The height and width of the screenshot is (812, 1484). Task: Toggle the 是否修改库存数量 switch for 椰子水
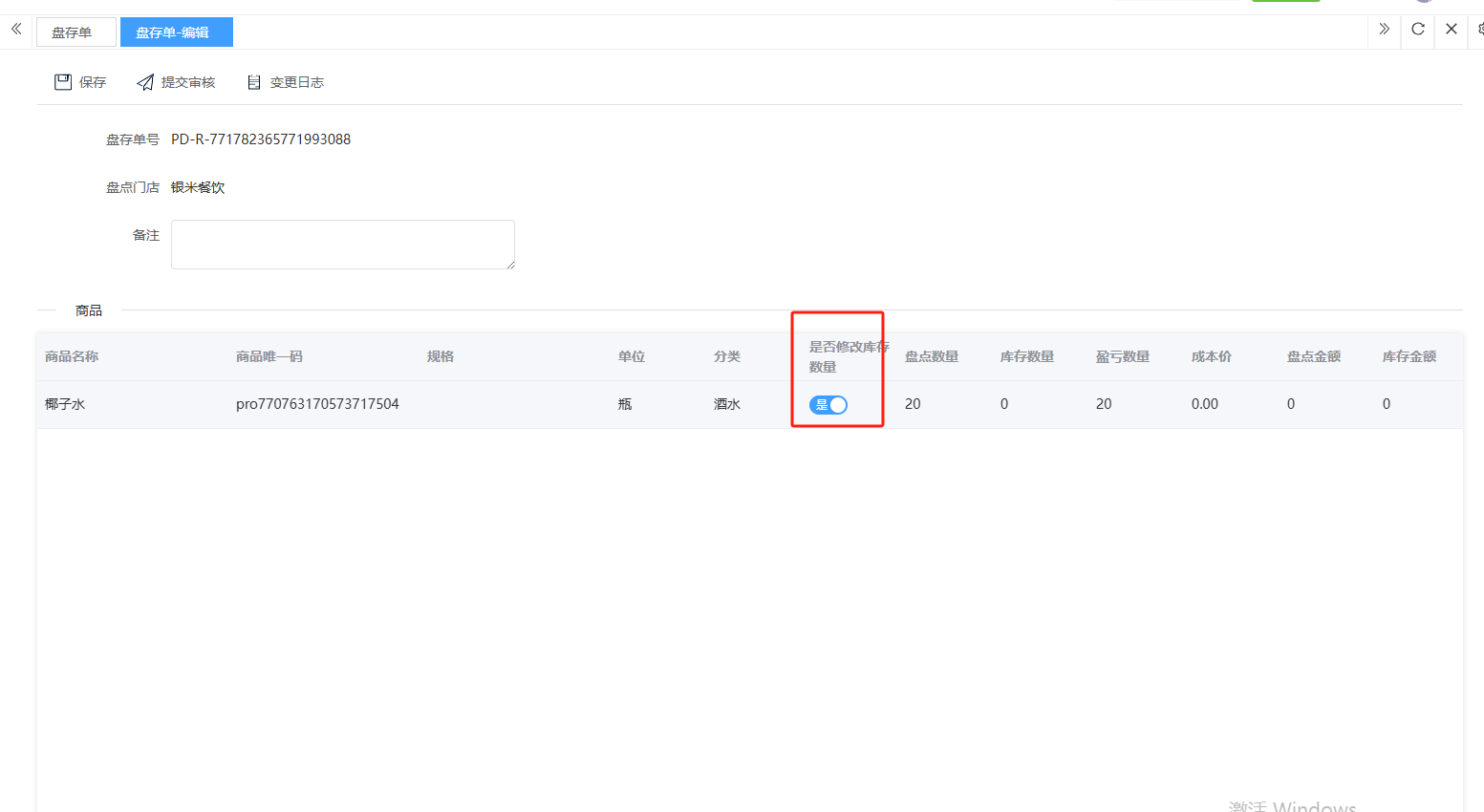tap(828, 405)
